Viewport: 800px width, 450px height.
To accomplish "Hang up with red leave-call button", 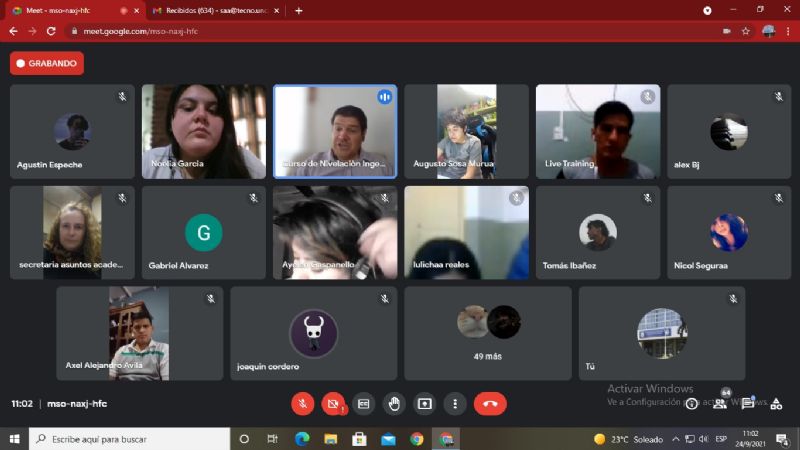I will point(490,404).
